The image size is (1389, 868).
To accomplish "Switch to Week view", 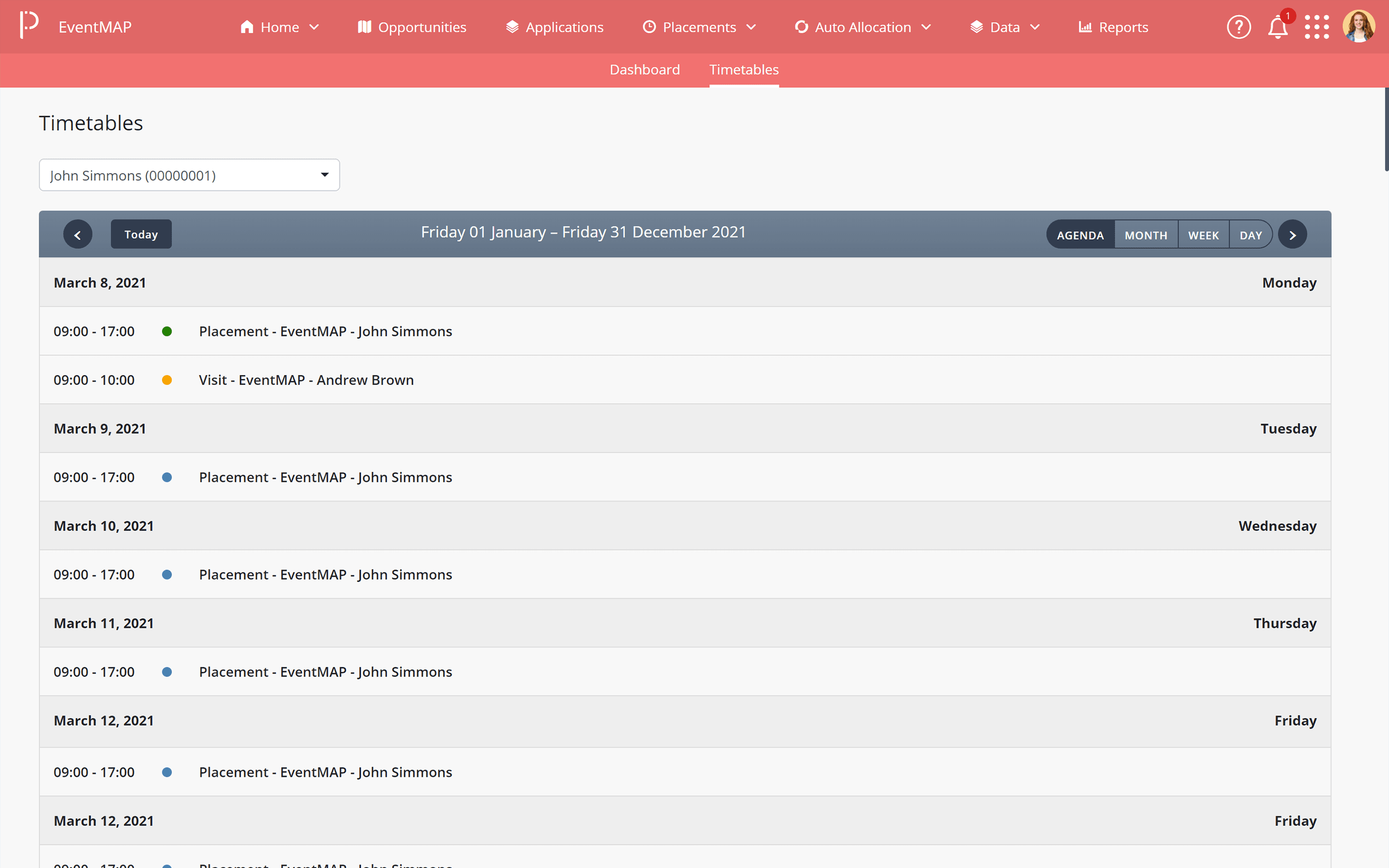I will coord(1203,235).
